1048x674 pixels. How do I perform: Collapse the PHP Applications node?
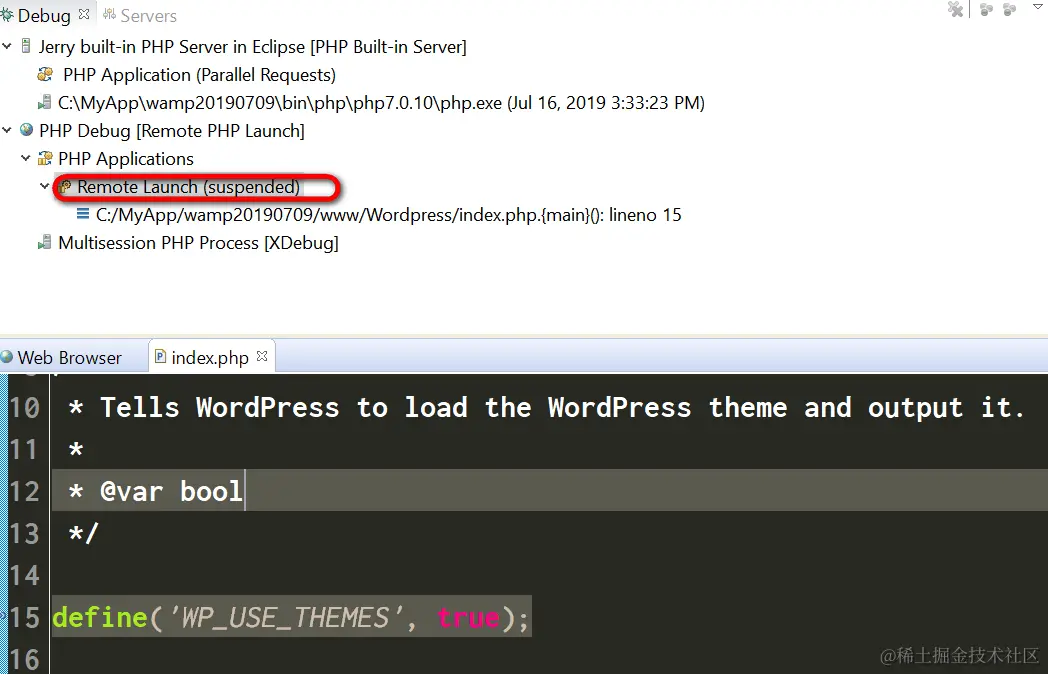(x=26, y=158)
